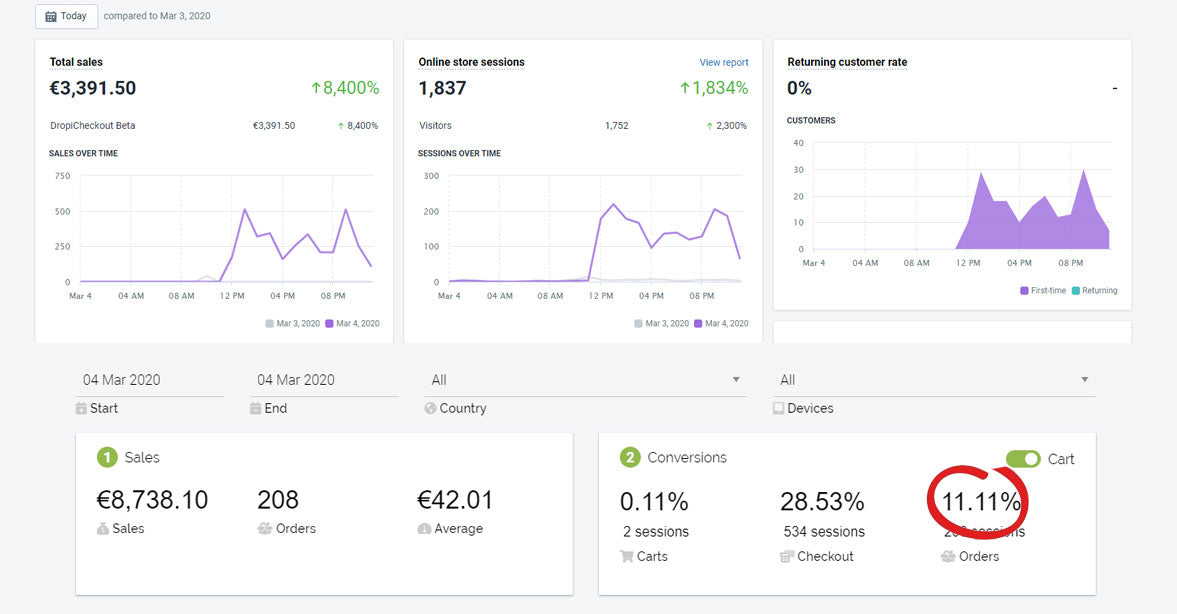Set the End date field 04 Mar 2020
This screenshot has width=1177, height=614.
coord(324,380)
